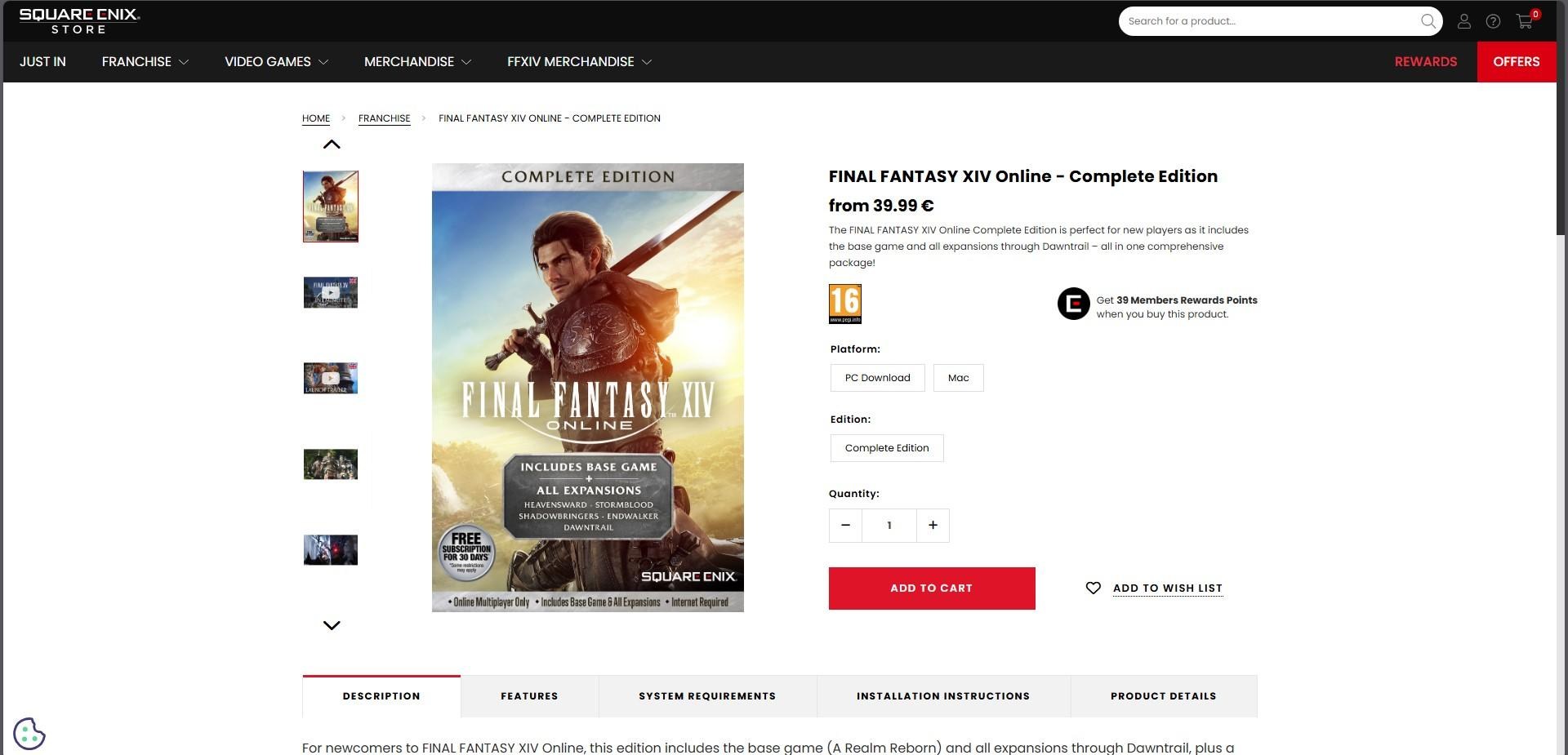Click the Add to Cart button

click(x=932, y=588)
